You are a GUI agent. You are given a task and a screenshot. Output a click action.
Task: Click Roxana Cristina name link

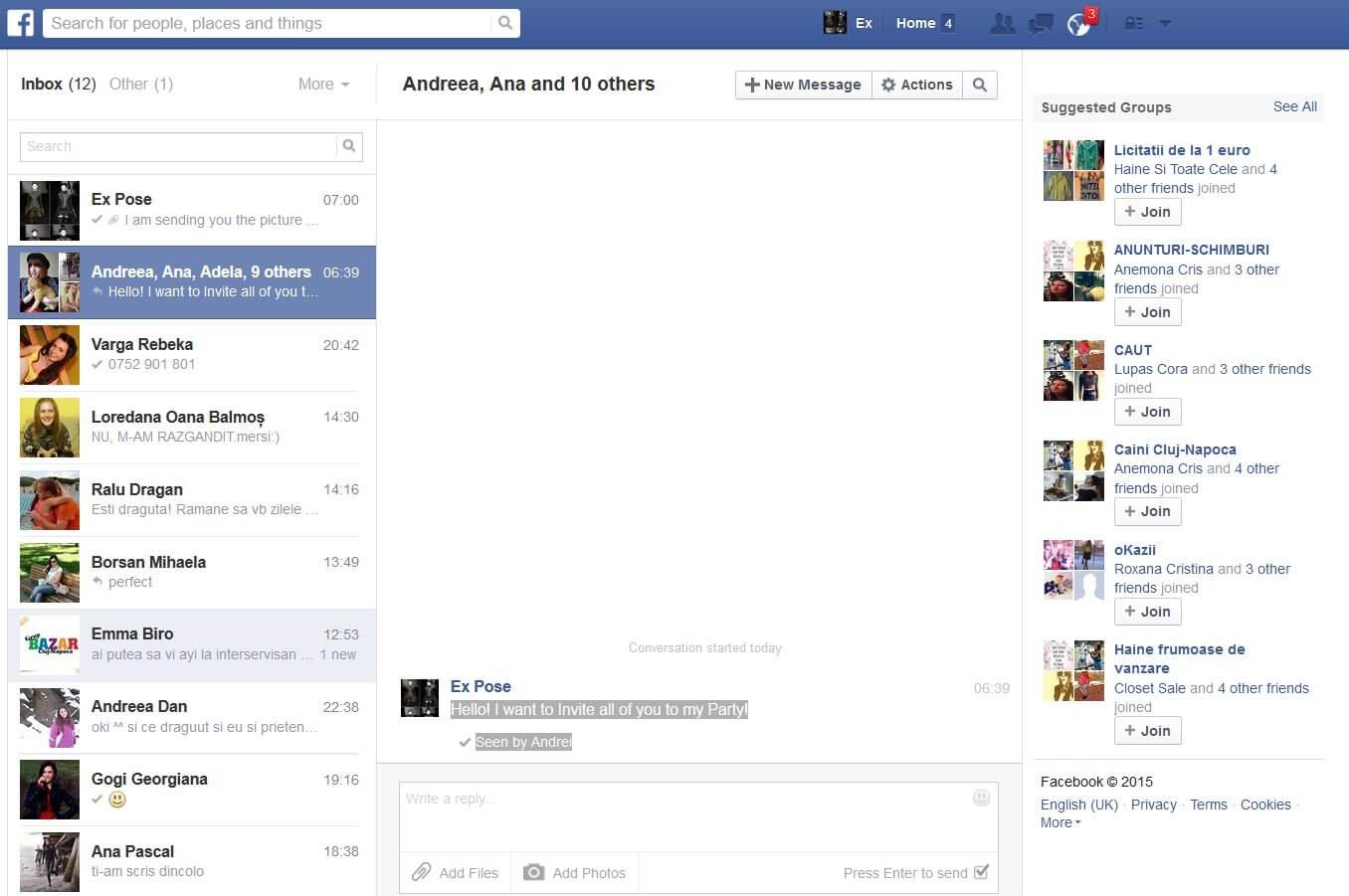click(x=1164, y=569)
